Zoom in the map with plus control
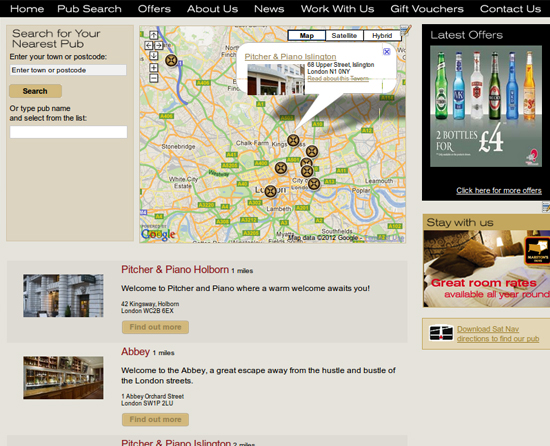The width and height of the screenshot is (550, 446). [154, 68]
